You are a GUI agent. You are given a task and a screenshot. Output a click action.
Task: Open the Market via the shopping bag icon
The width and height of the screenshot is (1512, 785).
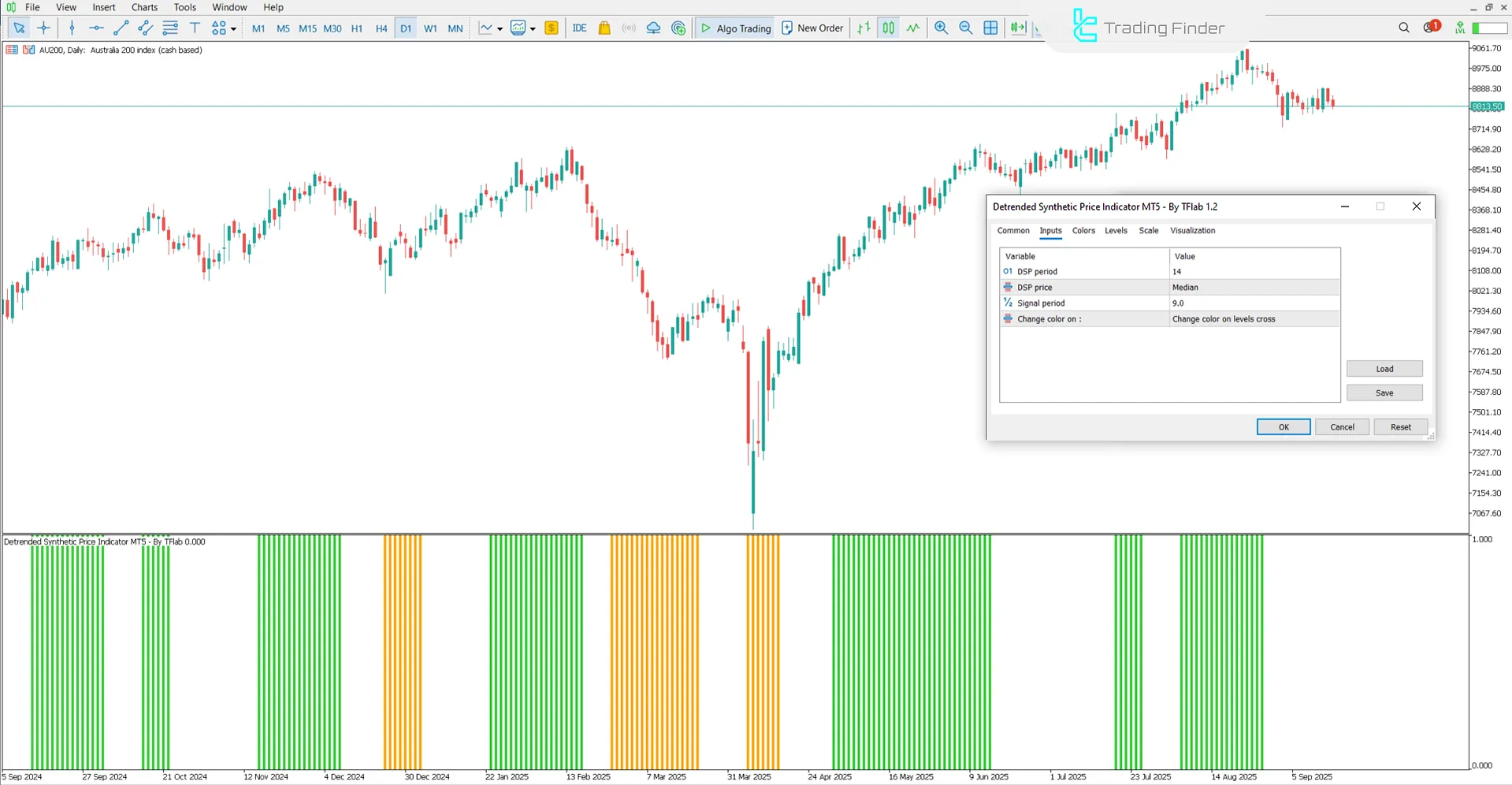tap(604, 28)
